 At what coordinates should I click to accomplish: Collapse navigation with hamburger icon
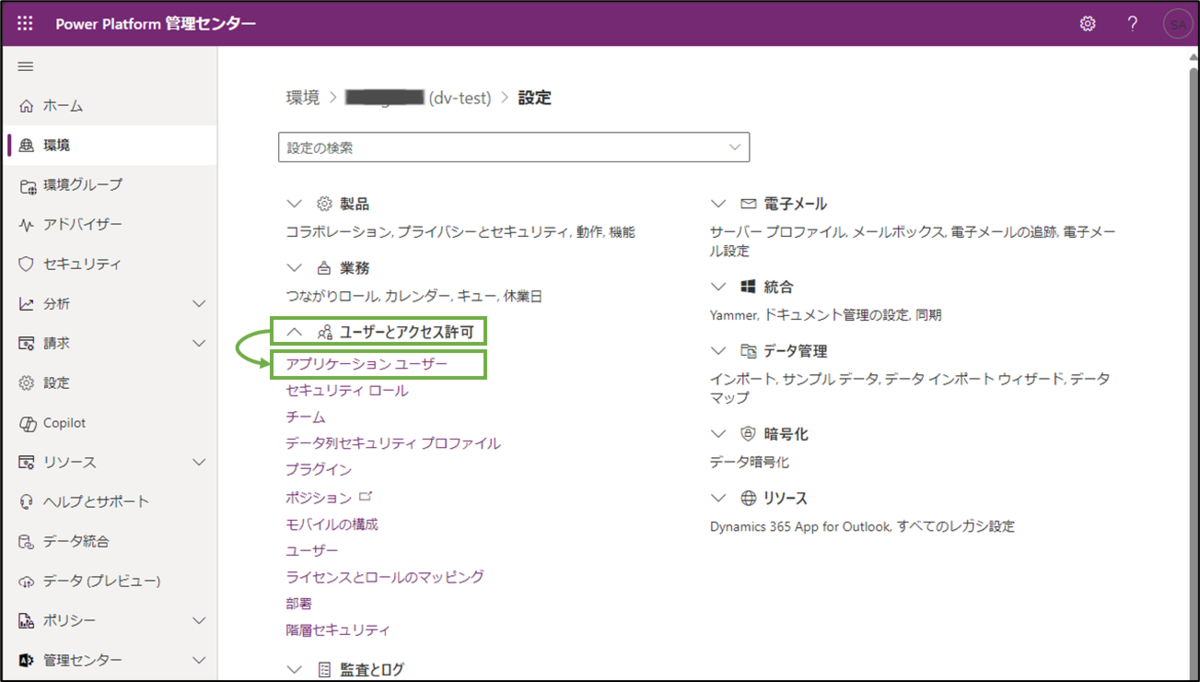pyautogui.click(x=26, y=66)
